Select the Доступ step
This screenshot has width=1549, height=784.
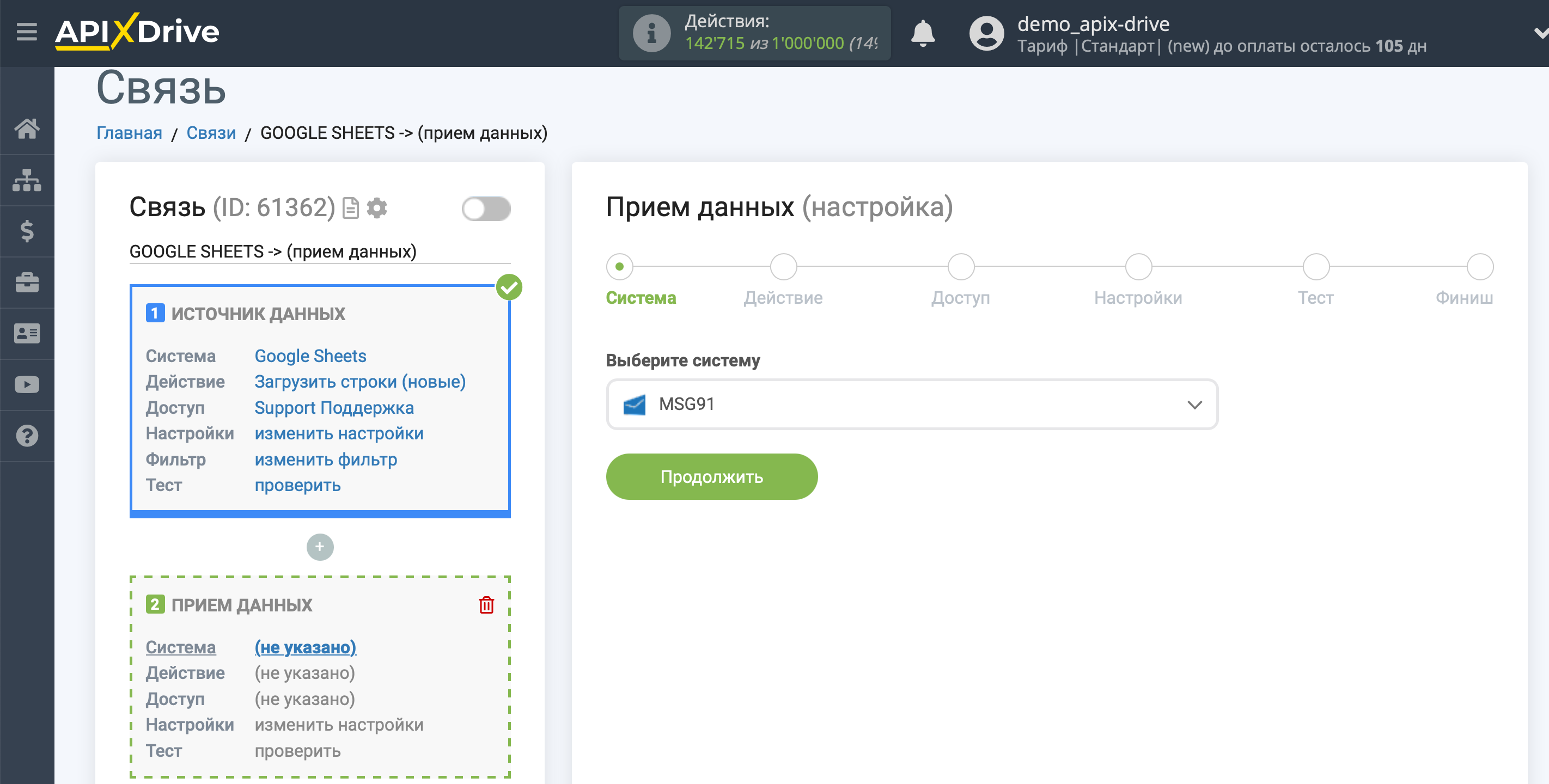pyautogui.click(x=961, y=266)
